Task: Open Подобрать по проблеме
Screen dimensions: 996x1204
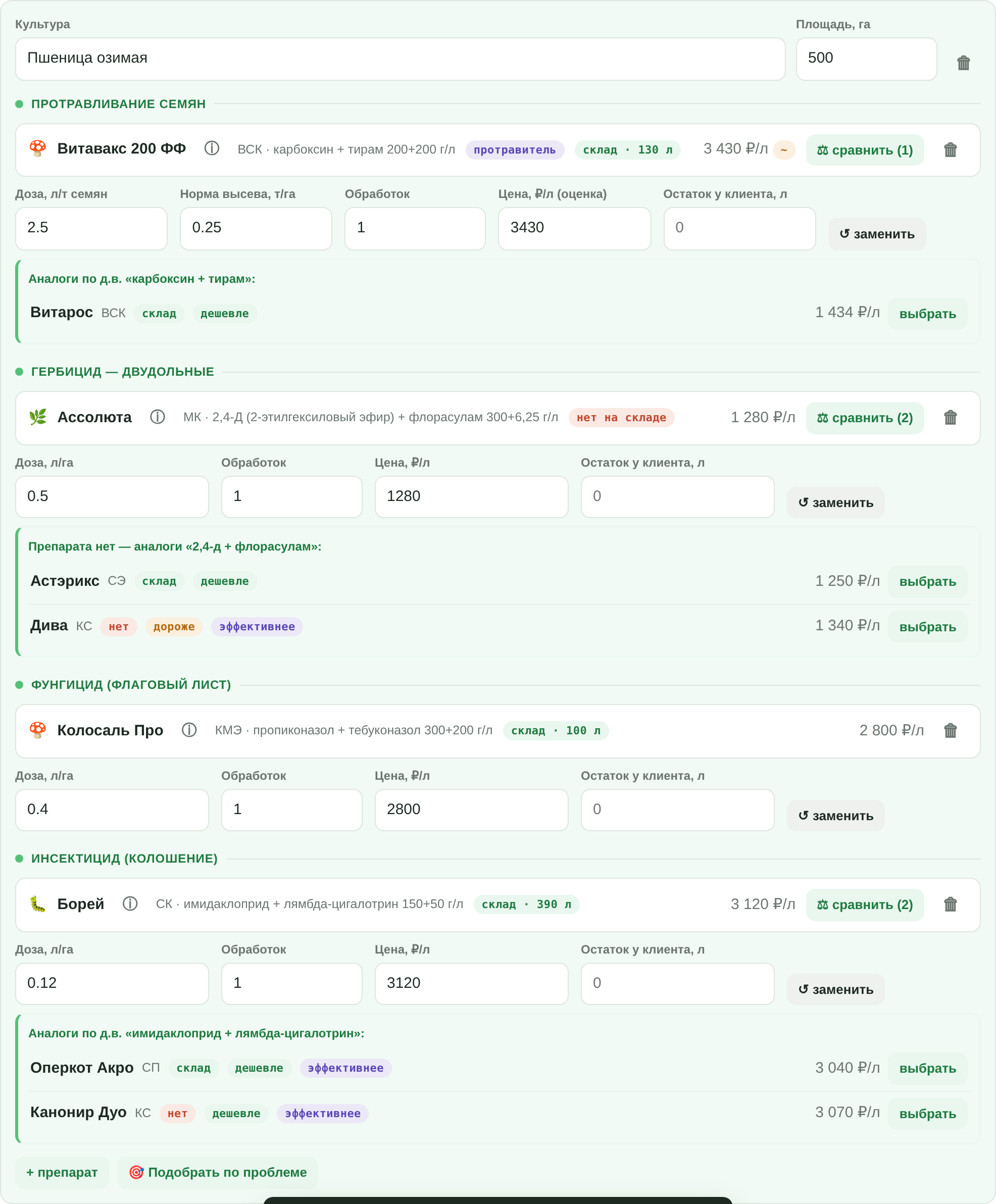Action: tap(217, 1173)
